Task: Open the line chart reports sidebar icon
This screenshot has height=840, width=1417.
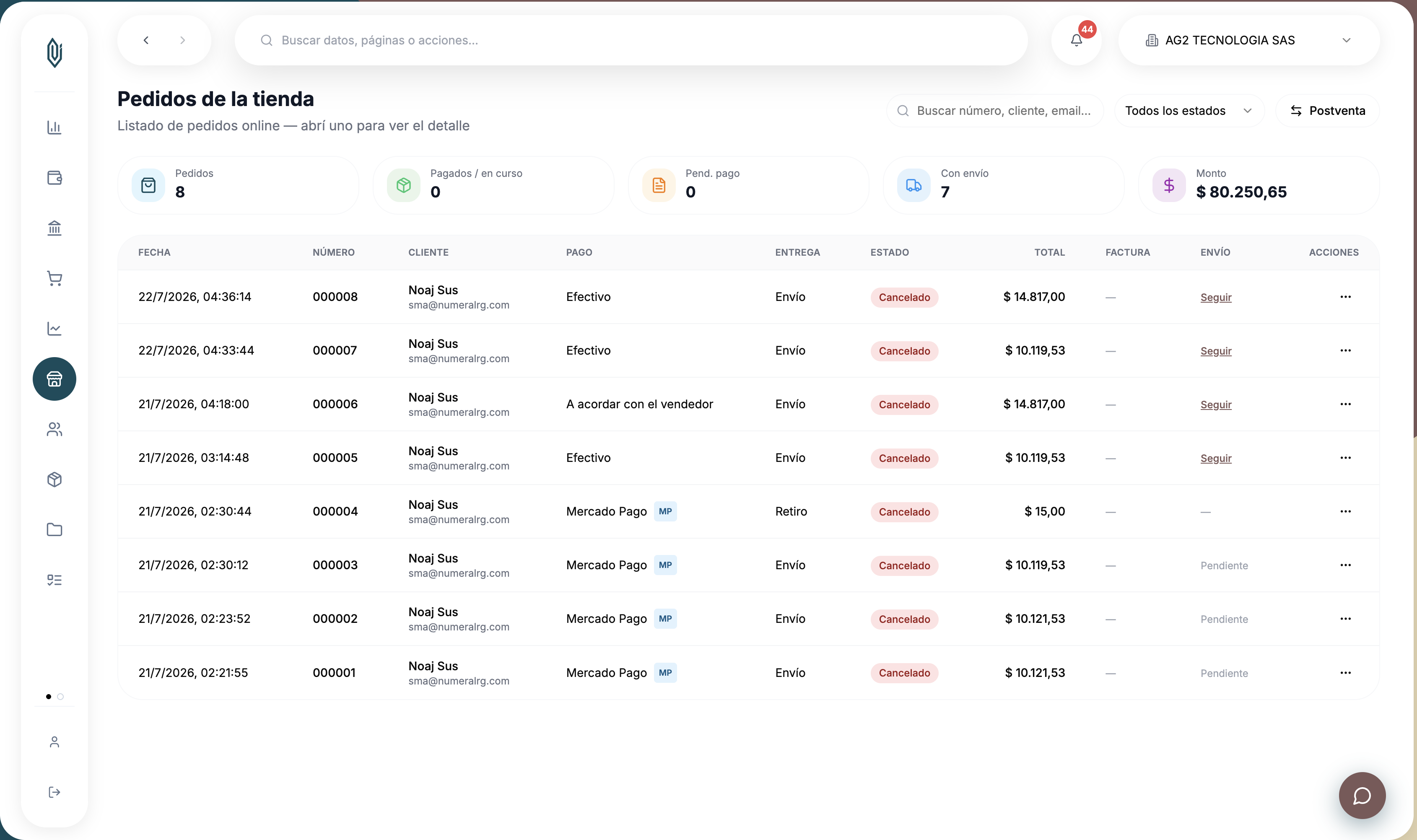Action: tap(54, 328)
